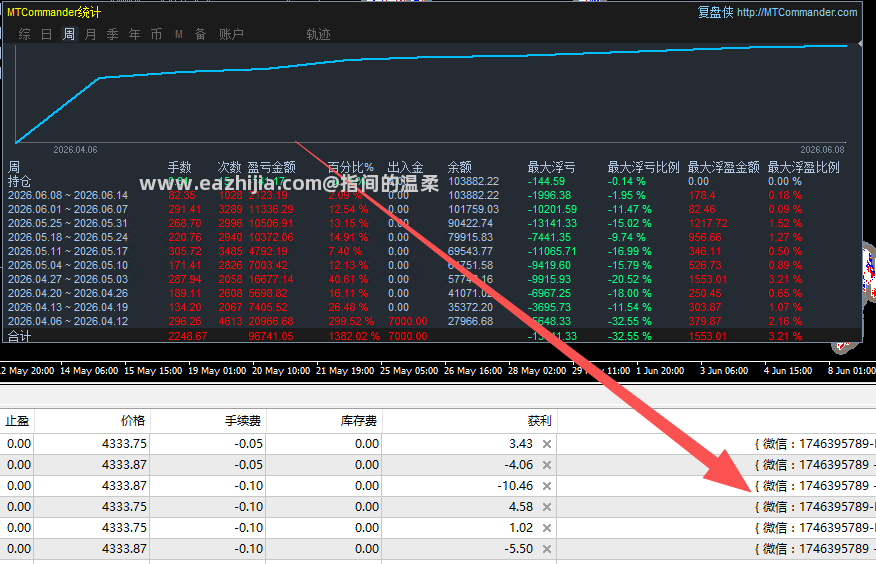Click the 最大浮亏 column header
The image size is (876, 564).
click(551, 167)
